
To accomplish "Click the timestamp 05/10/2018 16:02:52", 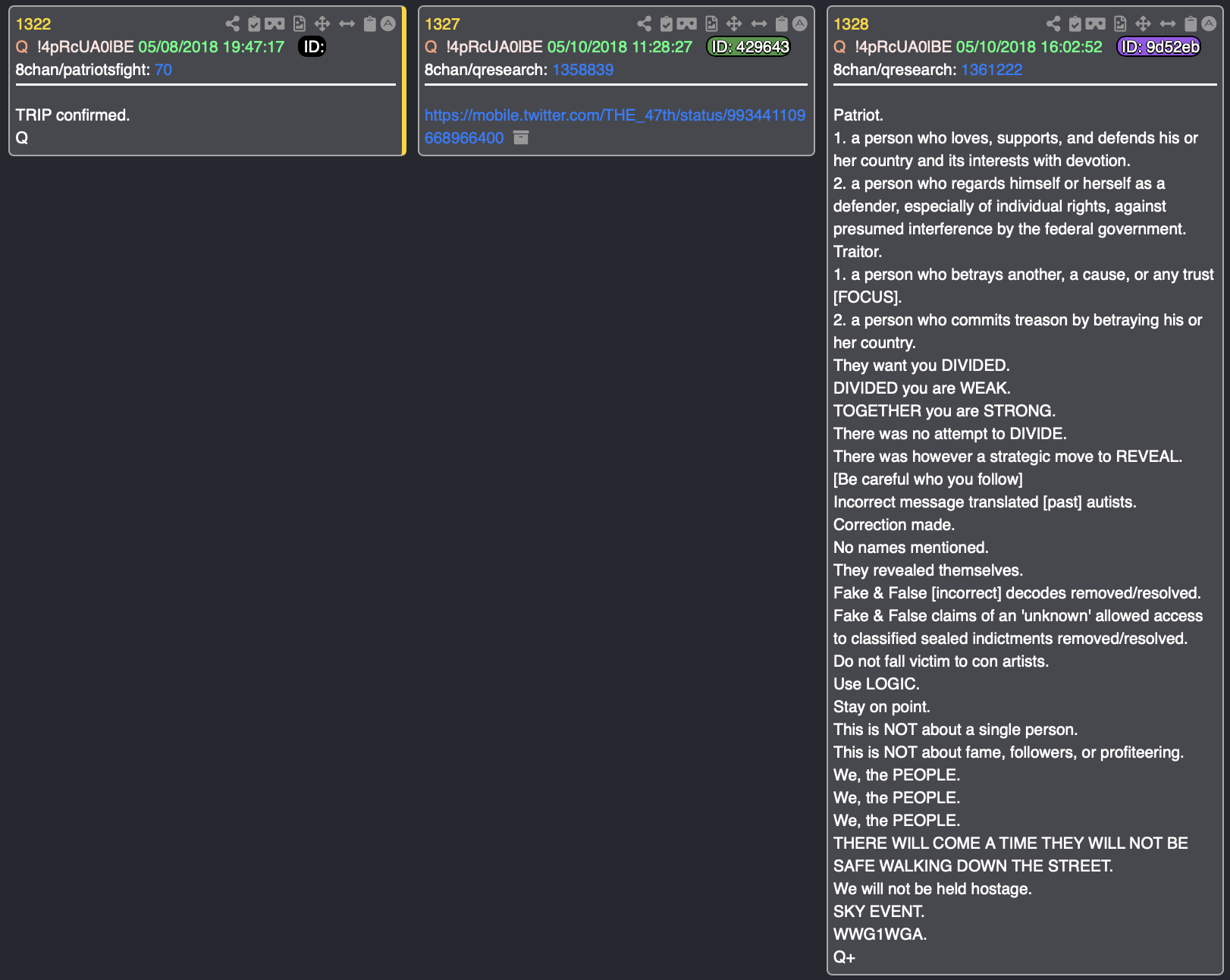I will (x=1029, y=47).
